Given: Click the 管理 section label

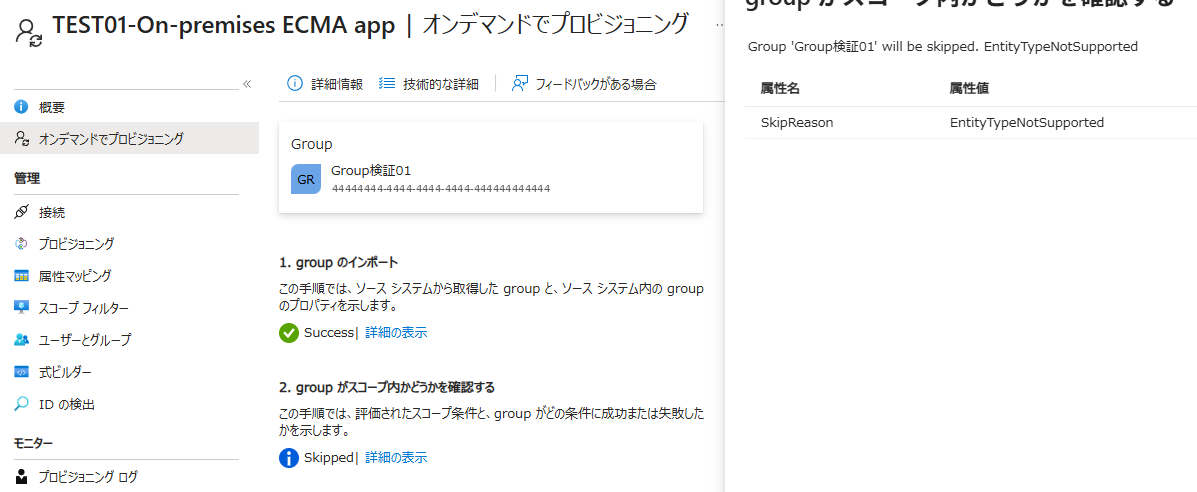Looking at the screenshot, I should (27, 178).
